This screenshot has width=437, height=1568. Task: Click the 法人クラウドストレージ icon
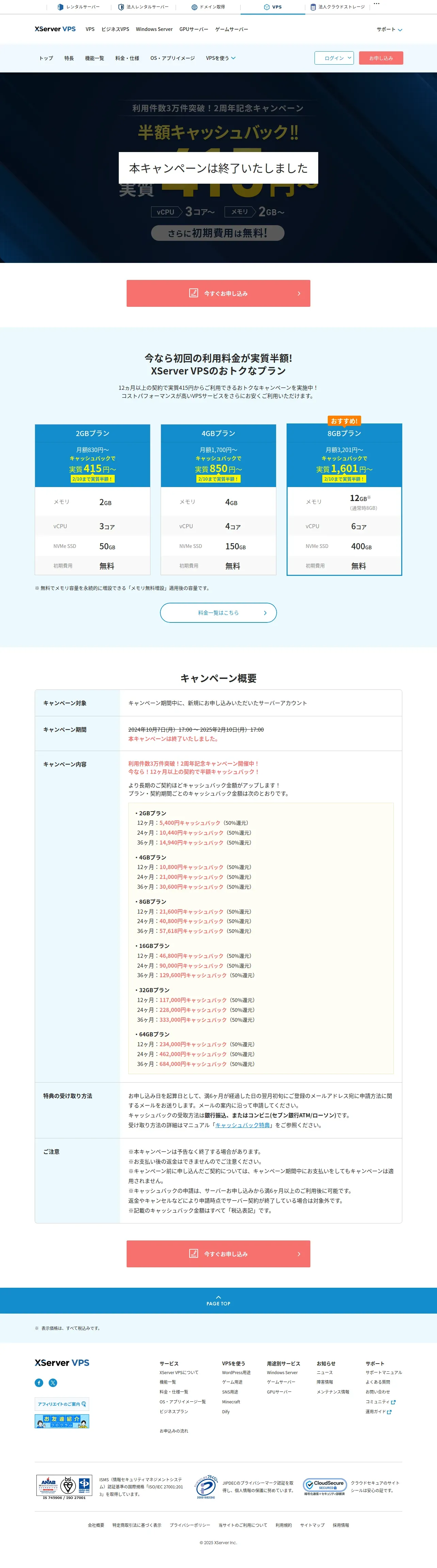click(x=313, y=7)
